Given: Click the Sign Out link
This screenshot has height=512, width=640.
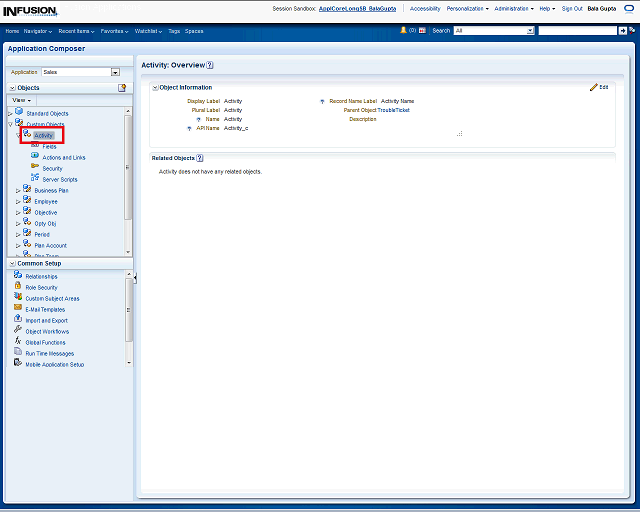Looking at the screenshot, I should pos(572,8).
